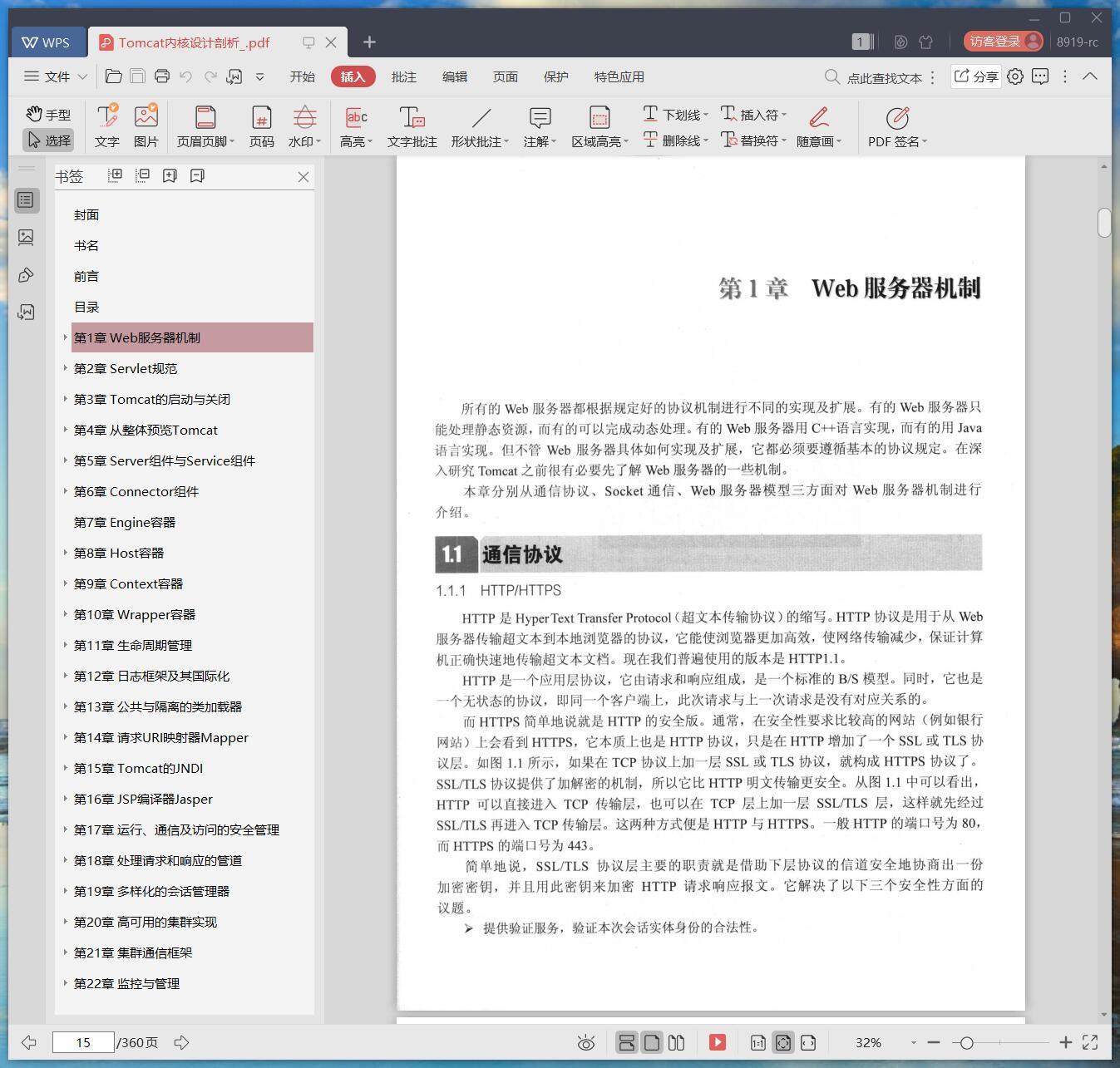Screen dimensions: 1120x1068
Task: Switch to two-page view
Action: (x=677, y=1042)
